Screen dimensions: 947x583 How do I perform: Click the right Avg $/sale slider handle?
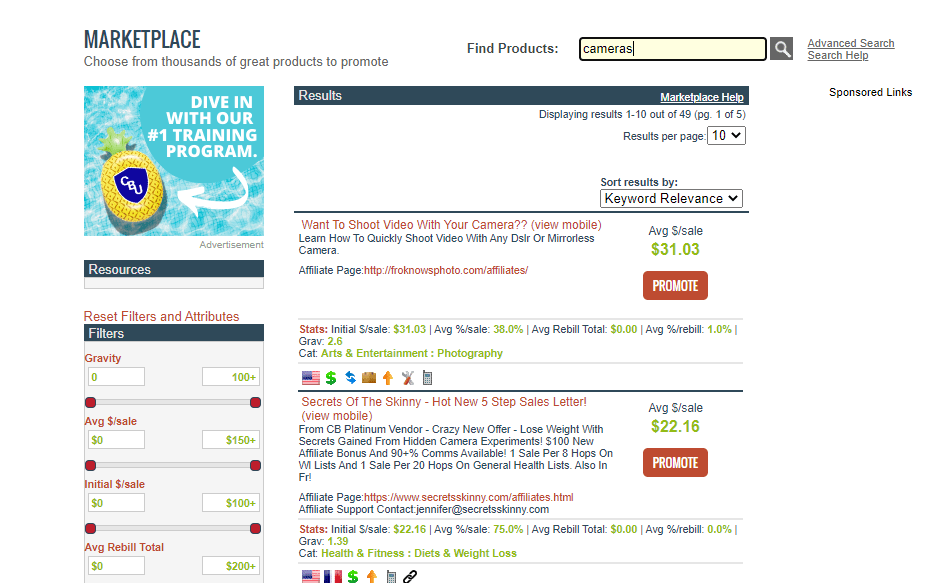coord(255,465)
